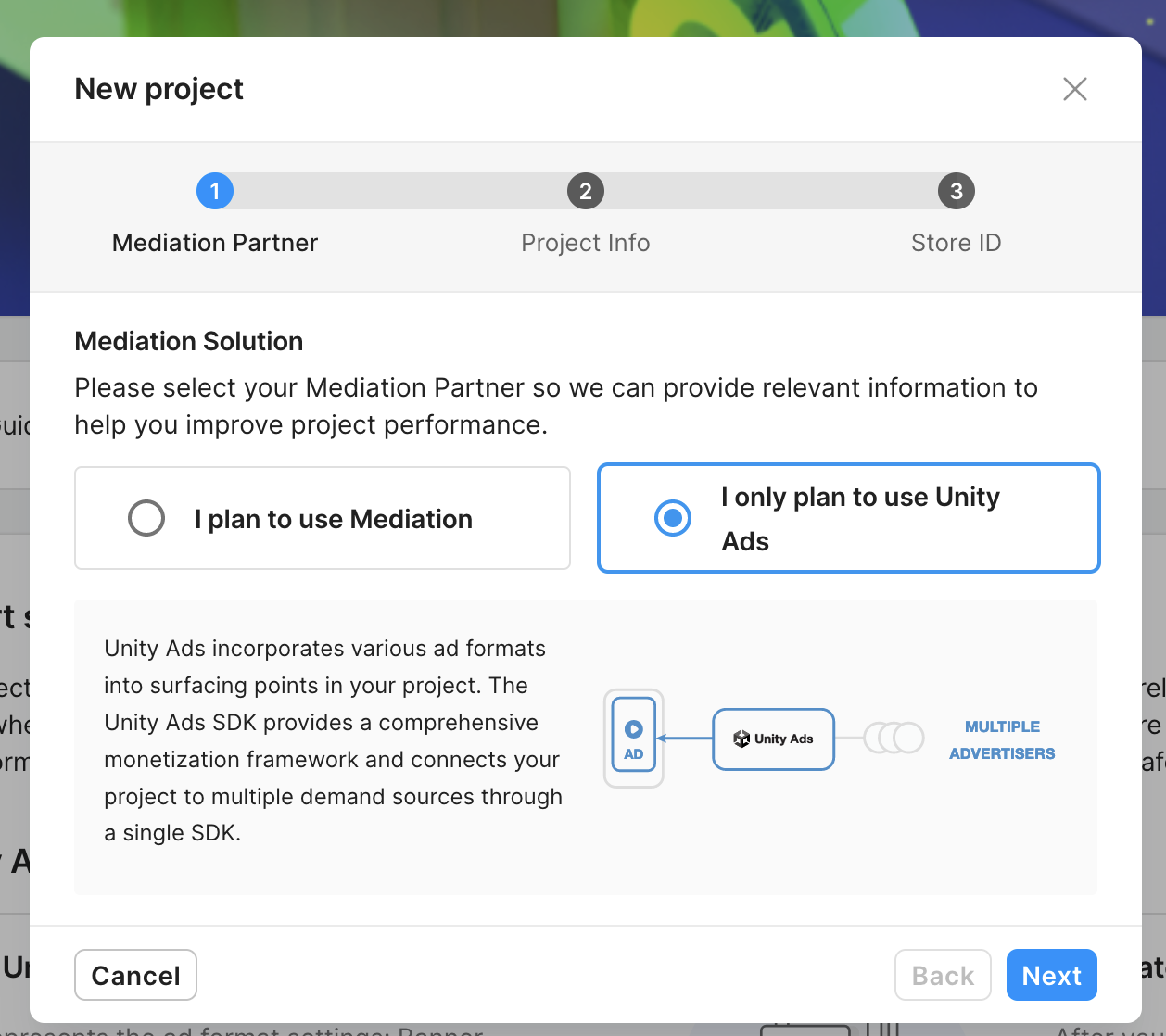
Task: Open the Mediation Partner step label
Action: pos(215,243)
